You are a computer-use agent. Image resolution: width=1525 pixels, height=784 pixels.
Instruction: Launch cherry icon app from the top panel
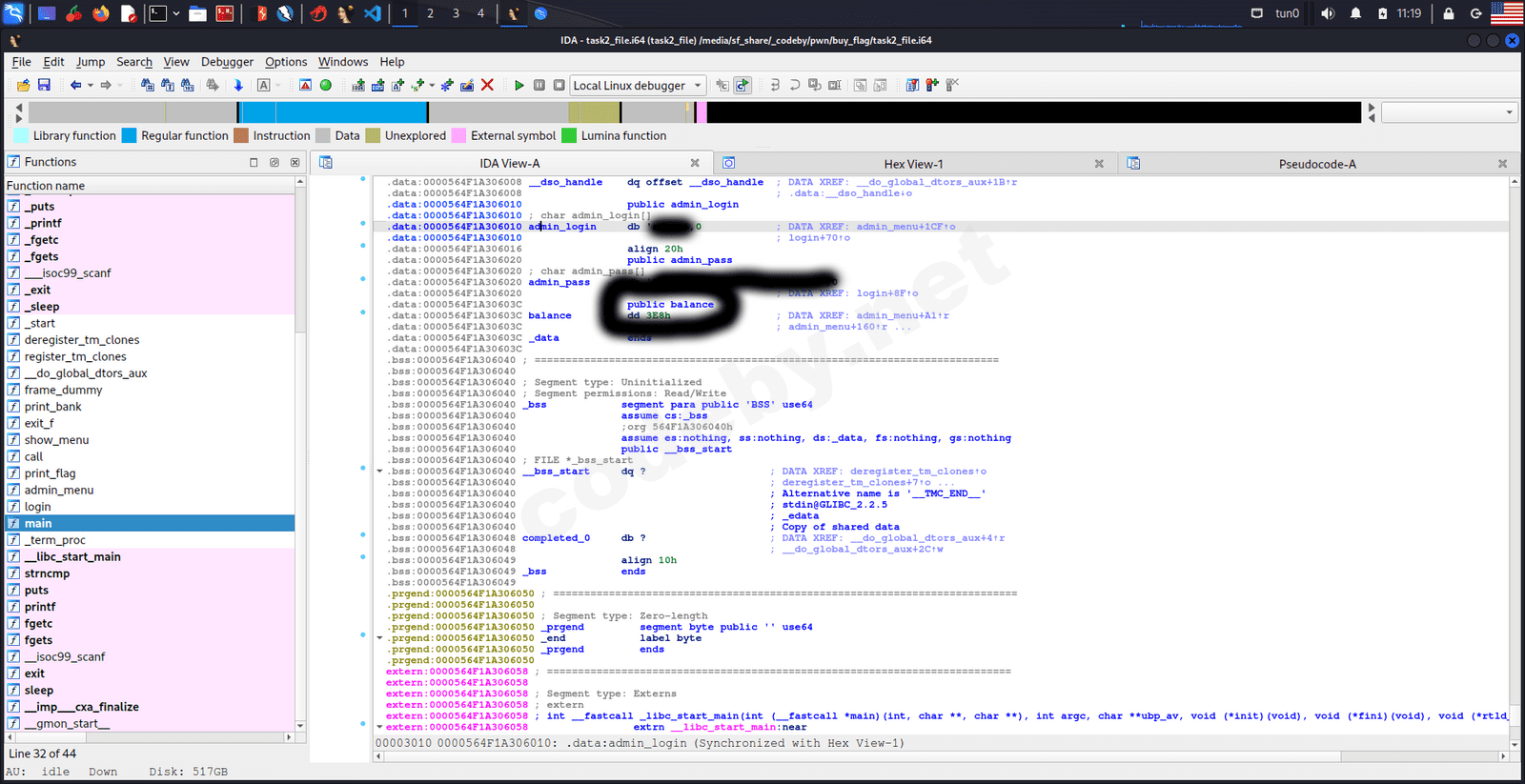pos(73,13)
